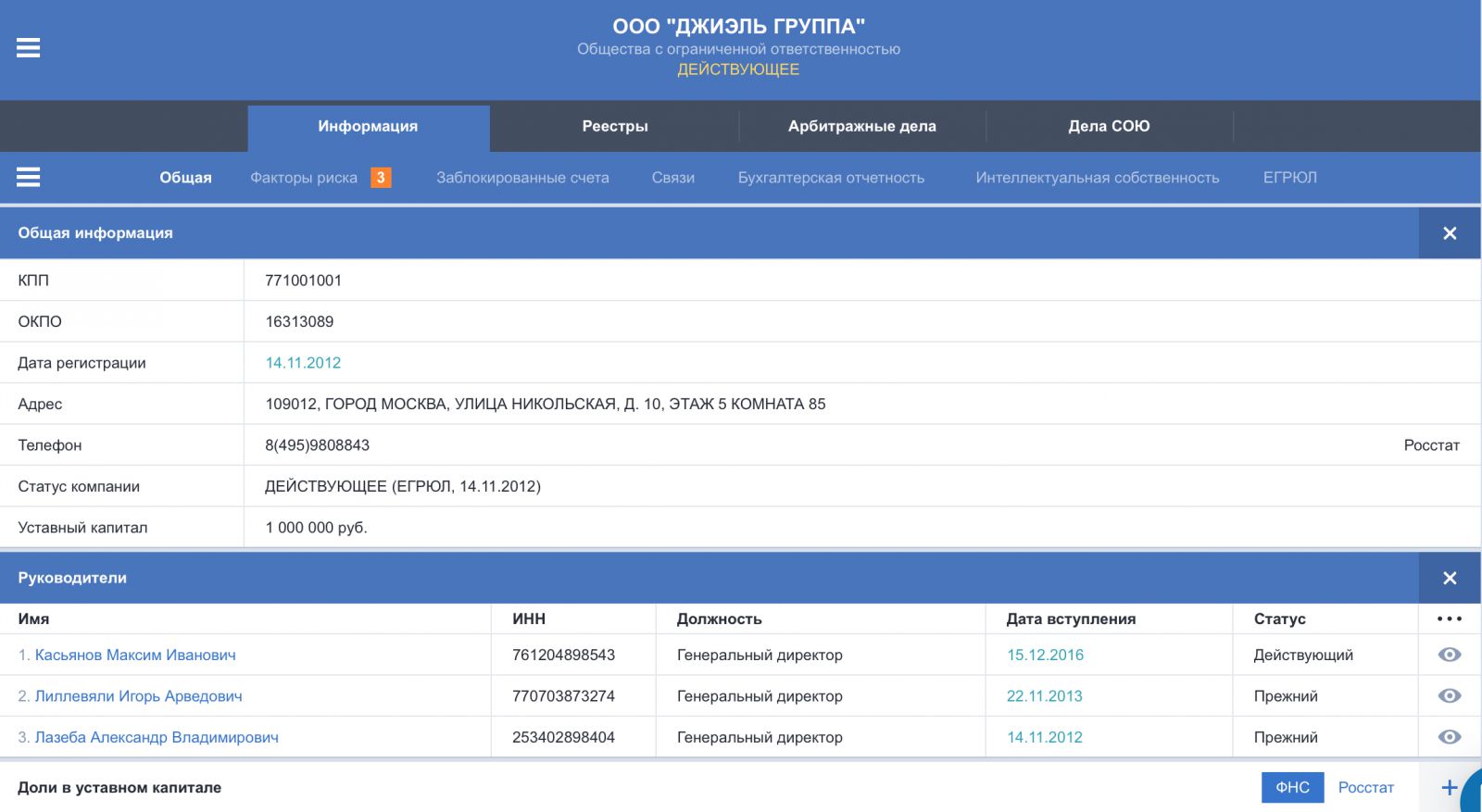The width and height of the screenshot is (1482, 812).
Task: Open three-dots column options in Руководители table
Action: (x=1450, y=618)
